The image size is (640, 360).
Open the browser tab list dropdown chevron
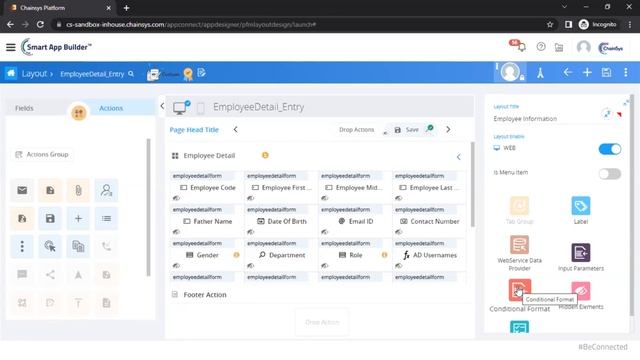tap(564, 7)
